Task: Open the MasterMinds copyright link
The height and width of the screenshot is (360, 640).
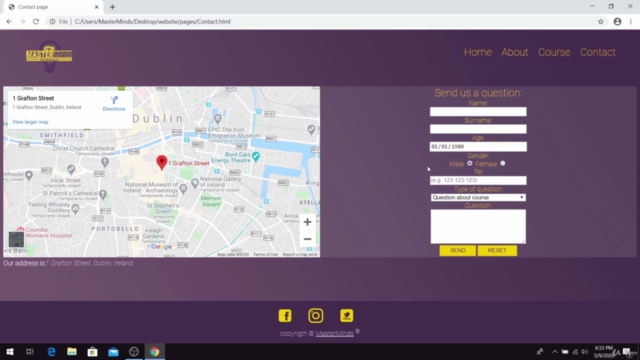Action: (334, 333)
